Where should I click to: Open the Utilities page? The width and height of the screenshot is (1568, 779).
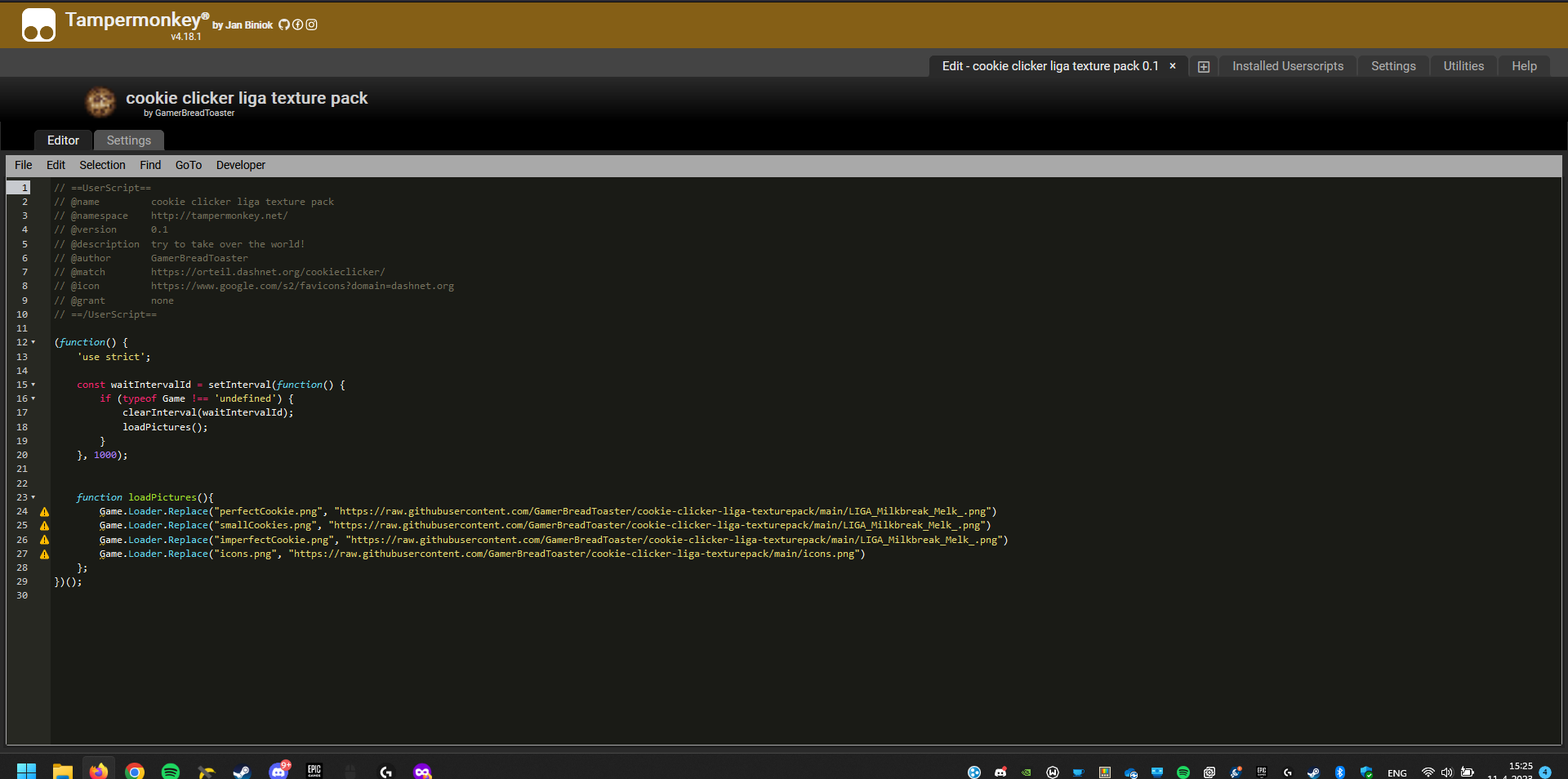[1463, 66]
